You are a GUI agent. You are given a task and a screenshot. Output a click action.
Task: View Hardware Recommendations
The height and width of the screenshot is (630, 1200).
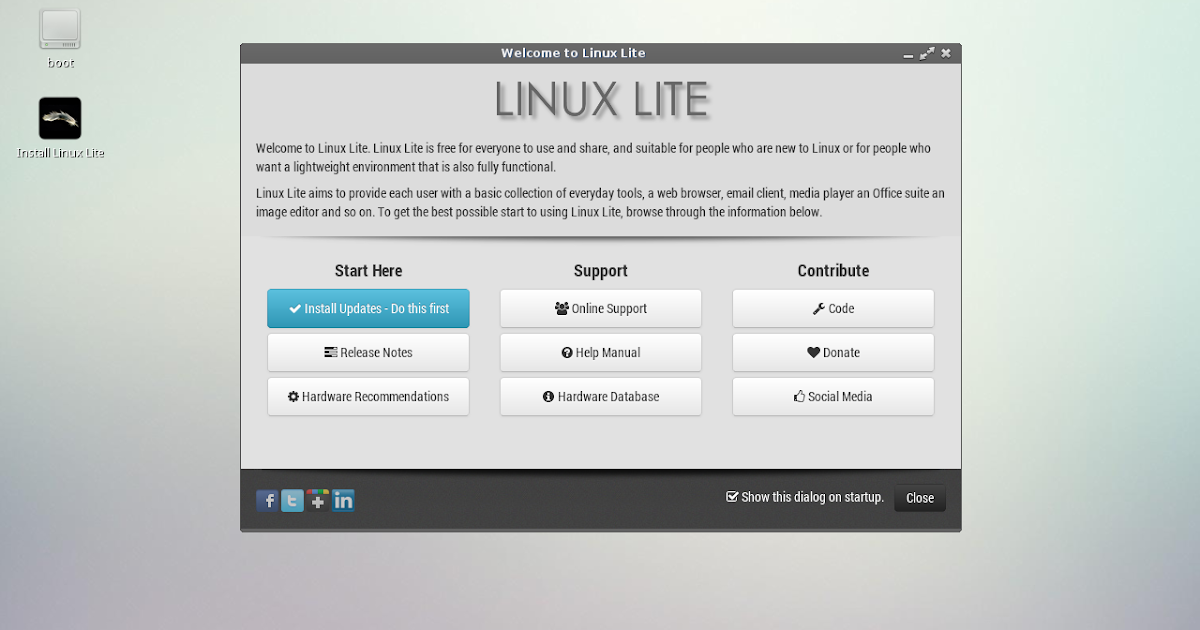368,396
